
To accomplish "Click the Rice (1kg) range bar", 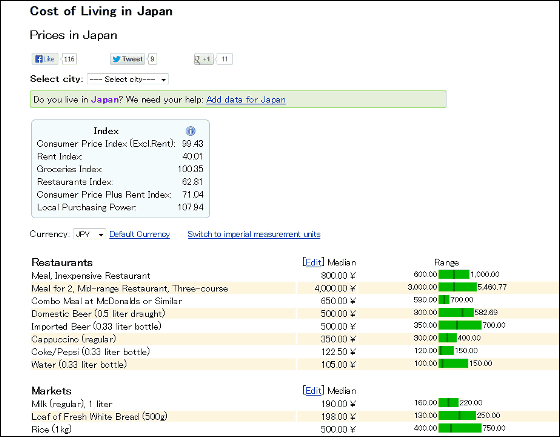I will (x=460, y=428).
